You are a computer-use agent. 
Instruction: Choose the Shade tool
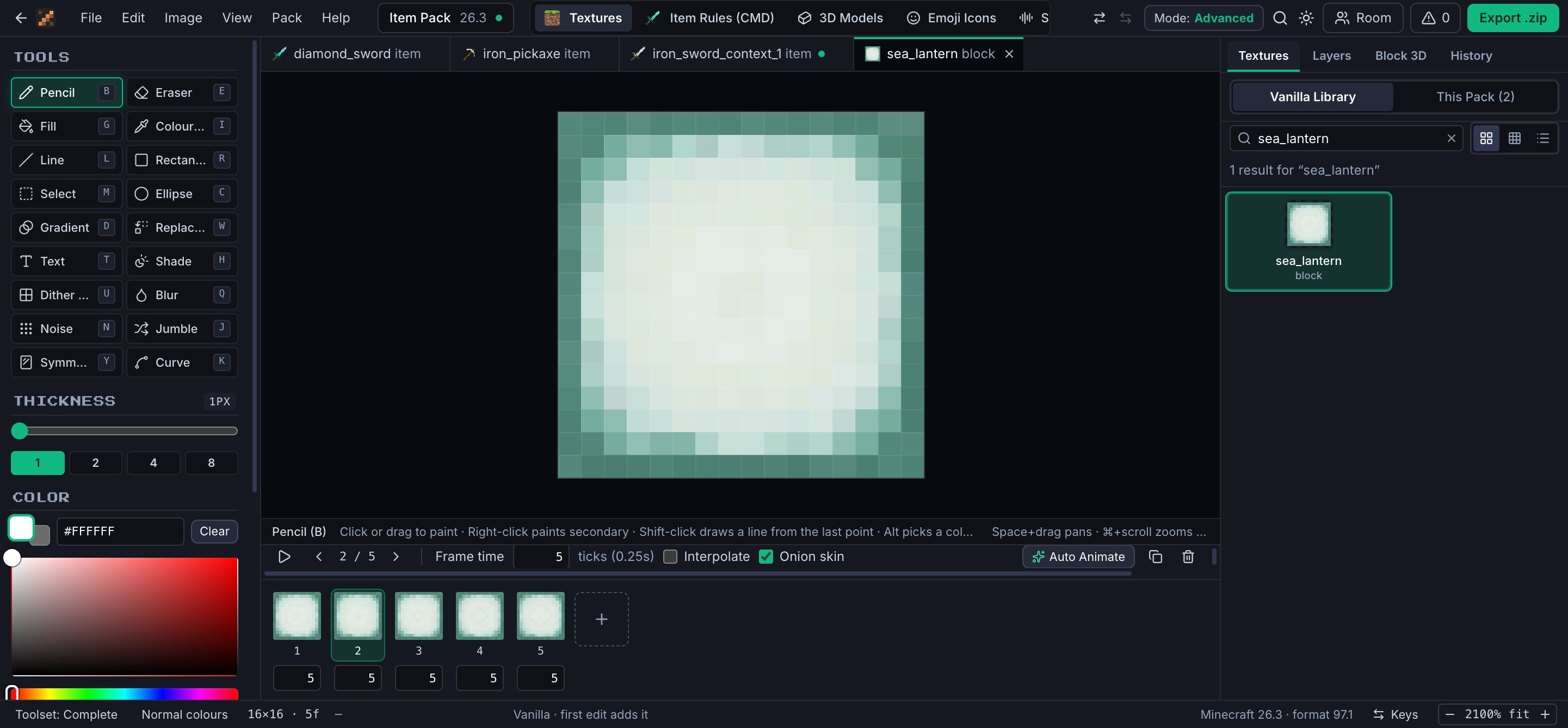click(182, 261)
